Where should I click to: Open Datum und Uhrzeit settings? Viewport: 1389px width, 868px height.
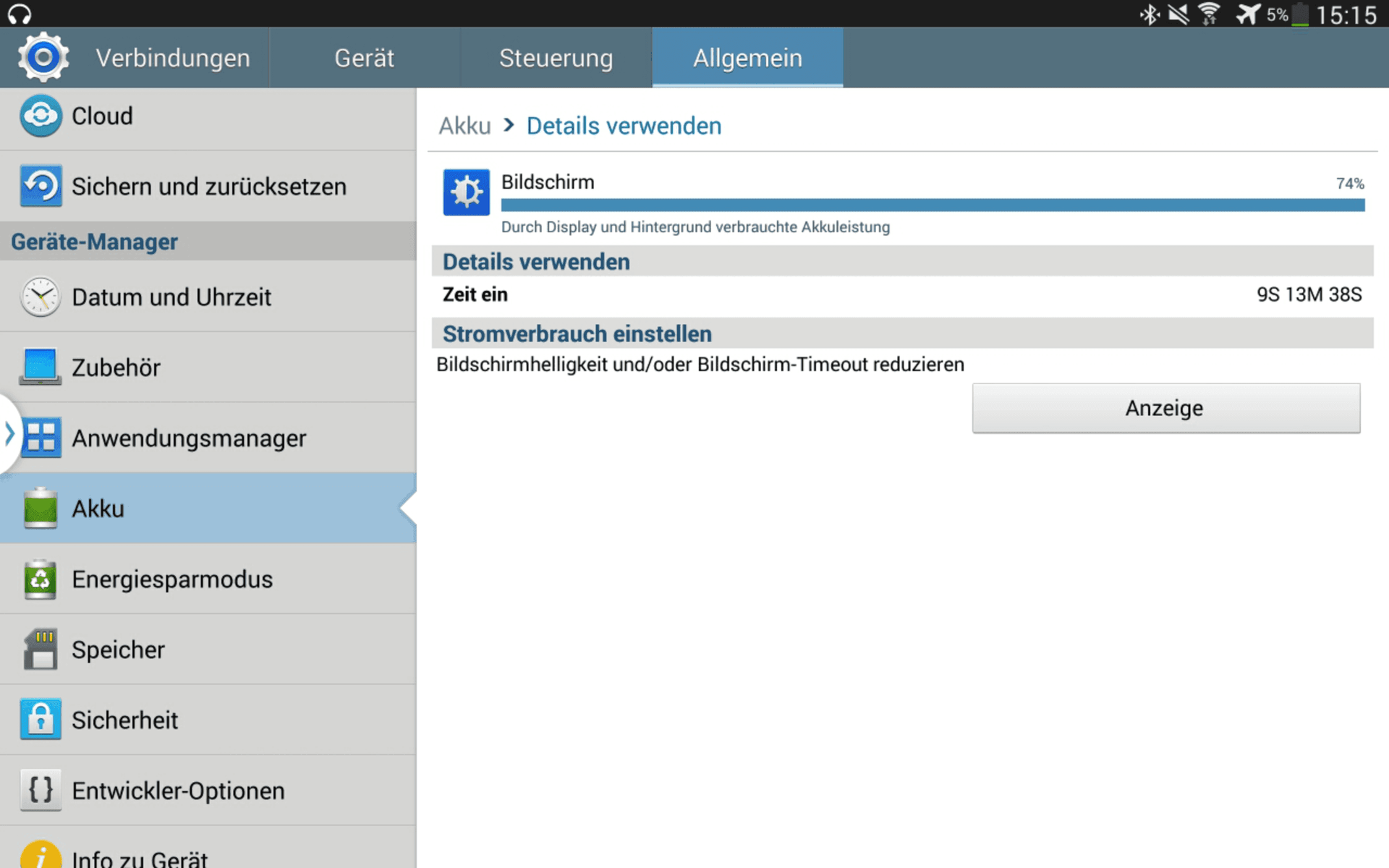pyautogui.click(x=208, y=297)
